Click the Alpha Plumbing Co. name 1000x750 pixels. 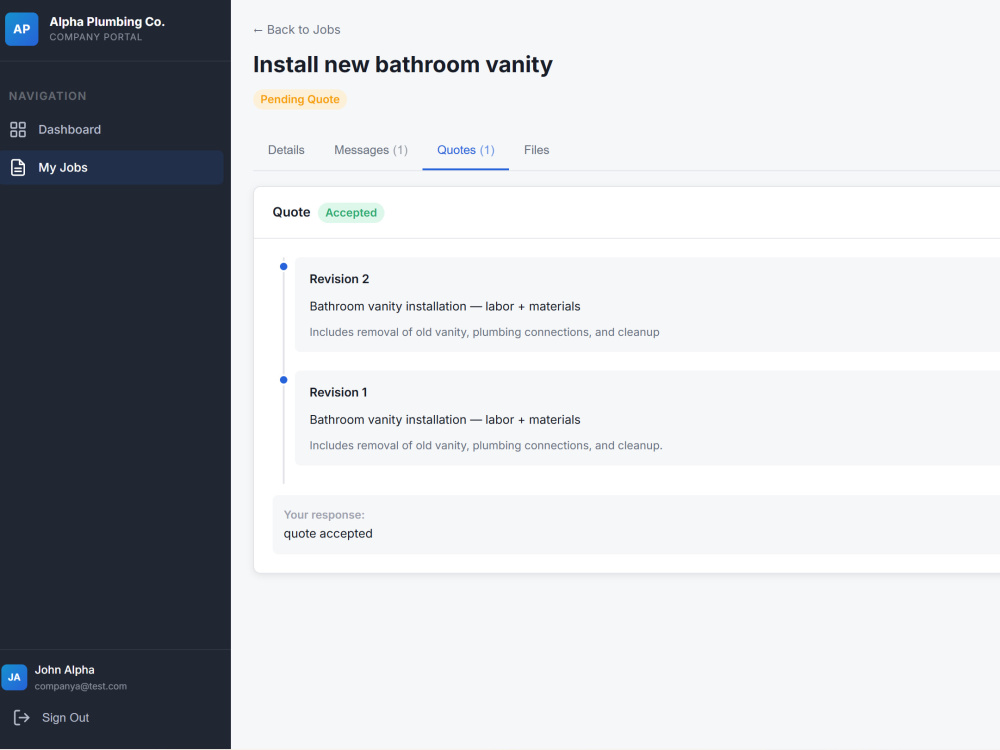point(107,22)
